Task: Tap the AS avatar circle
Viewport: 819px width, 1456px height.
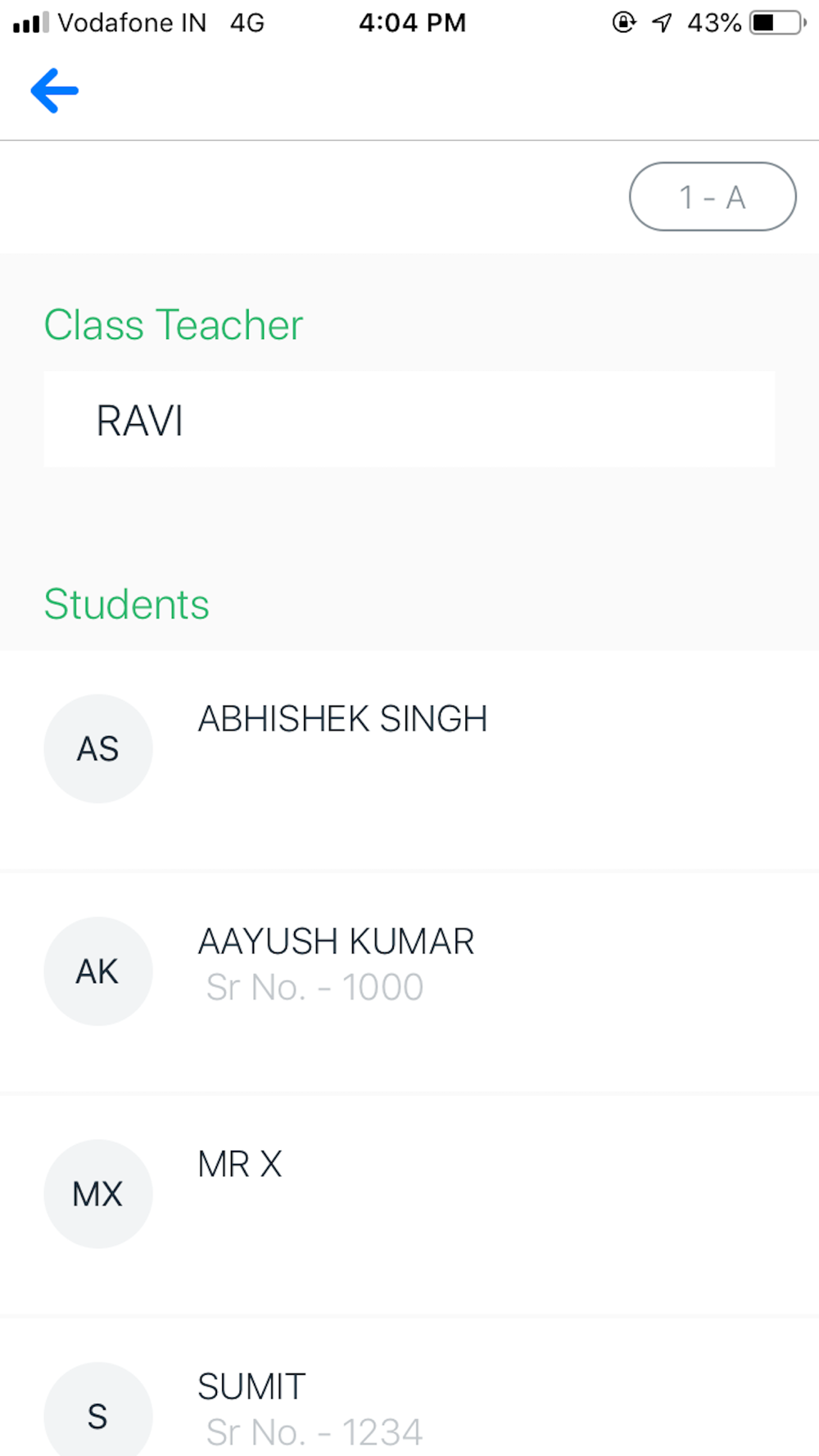Action: [x=98, y=748]
